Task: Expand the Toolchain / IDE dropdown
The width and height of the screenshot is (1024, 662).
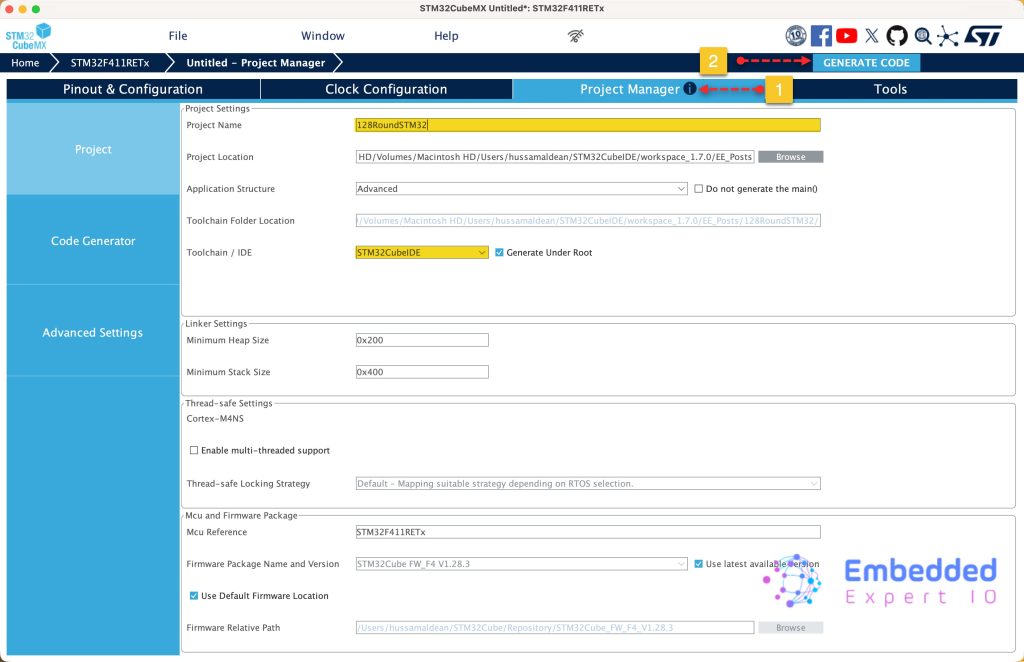Action: pyautogui.click(x=421, y=253)
